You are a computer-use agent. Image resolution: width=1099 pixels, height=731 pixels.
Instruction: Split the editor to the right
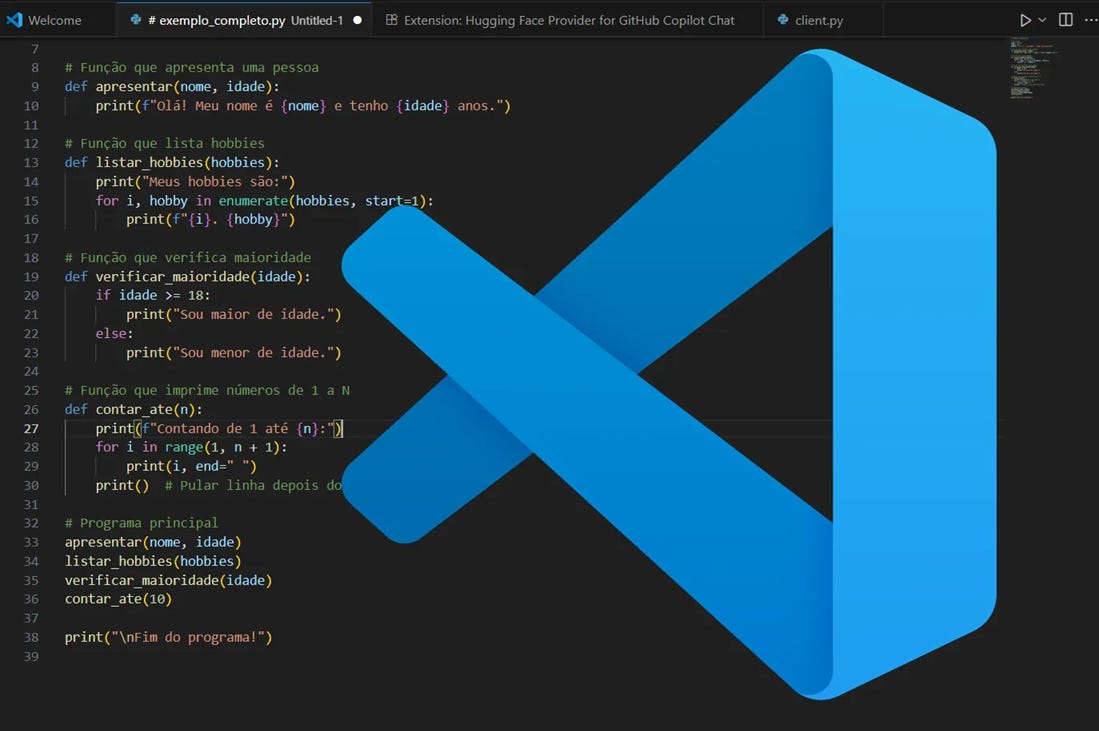click(x=1065, y=20)
